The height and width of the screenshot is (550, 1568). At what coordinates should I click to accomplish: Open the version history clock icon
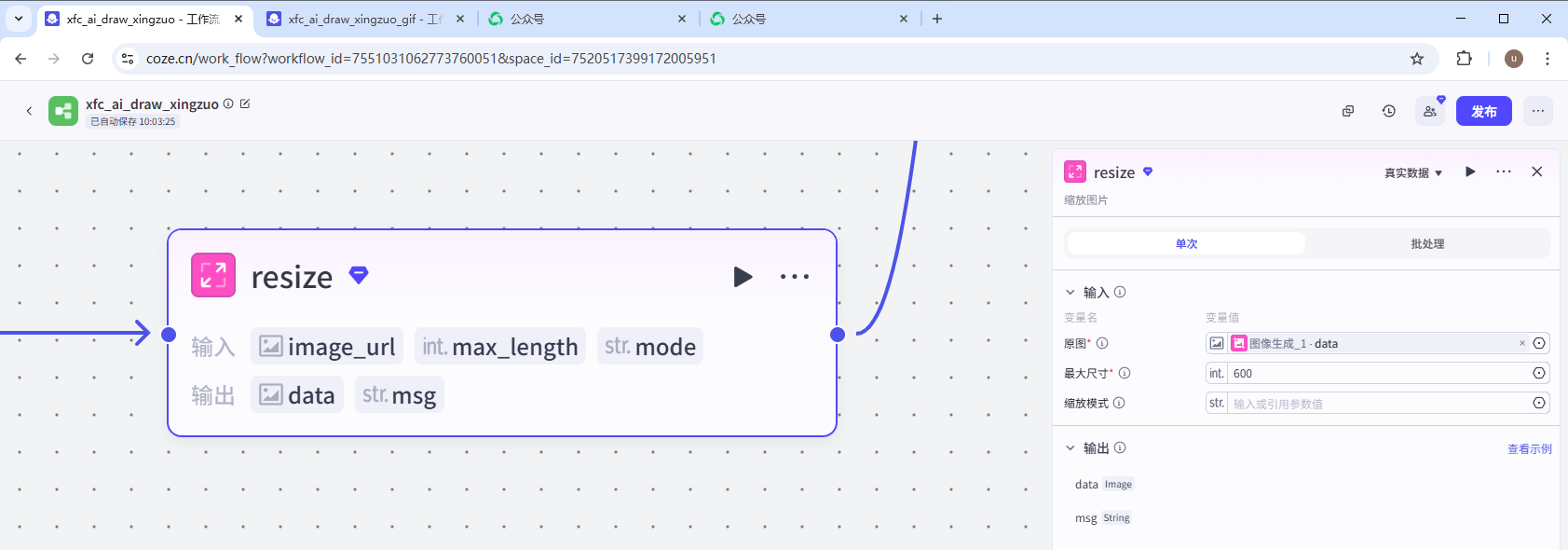click(x=1389, y=111)
